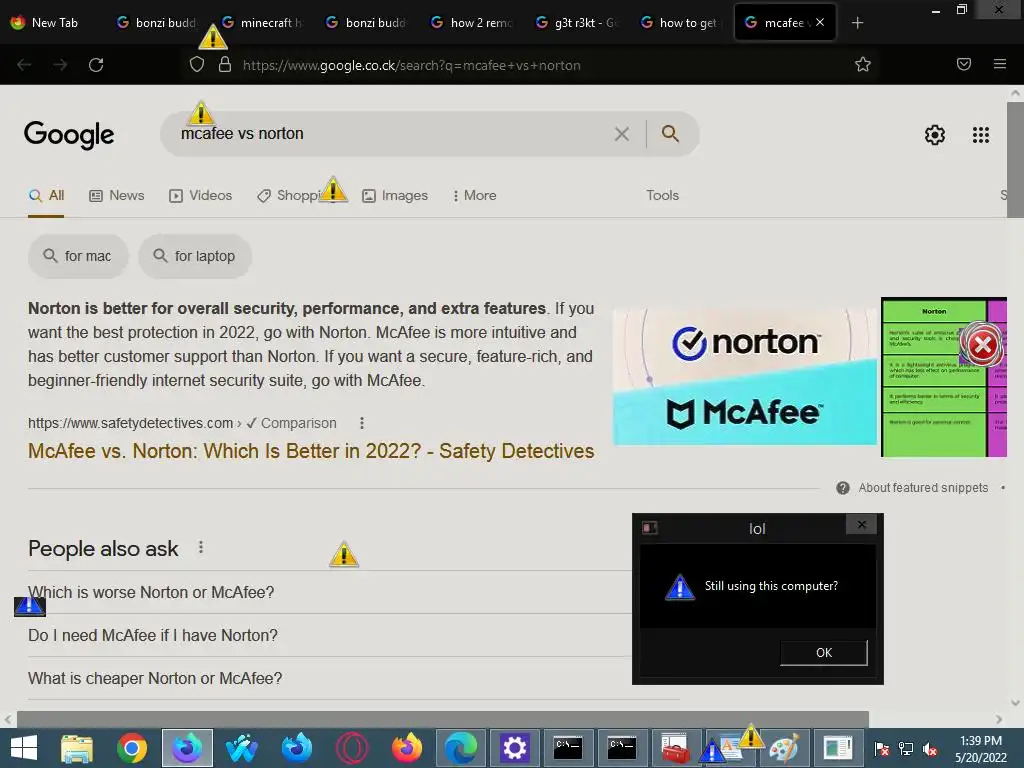The width and height of the screenshot is (1024, 768).
Task: Open a new tab with the plus button
Action: (857, 23)
